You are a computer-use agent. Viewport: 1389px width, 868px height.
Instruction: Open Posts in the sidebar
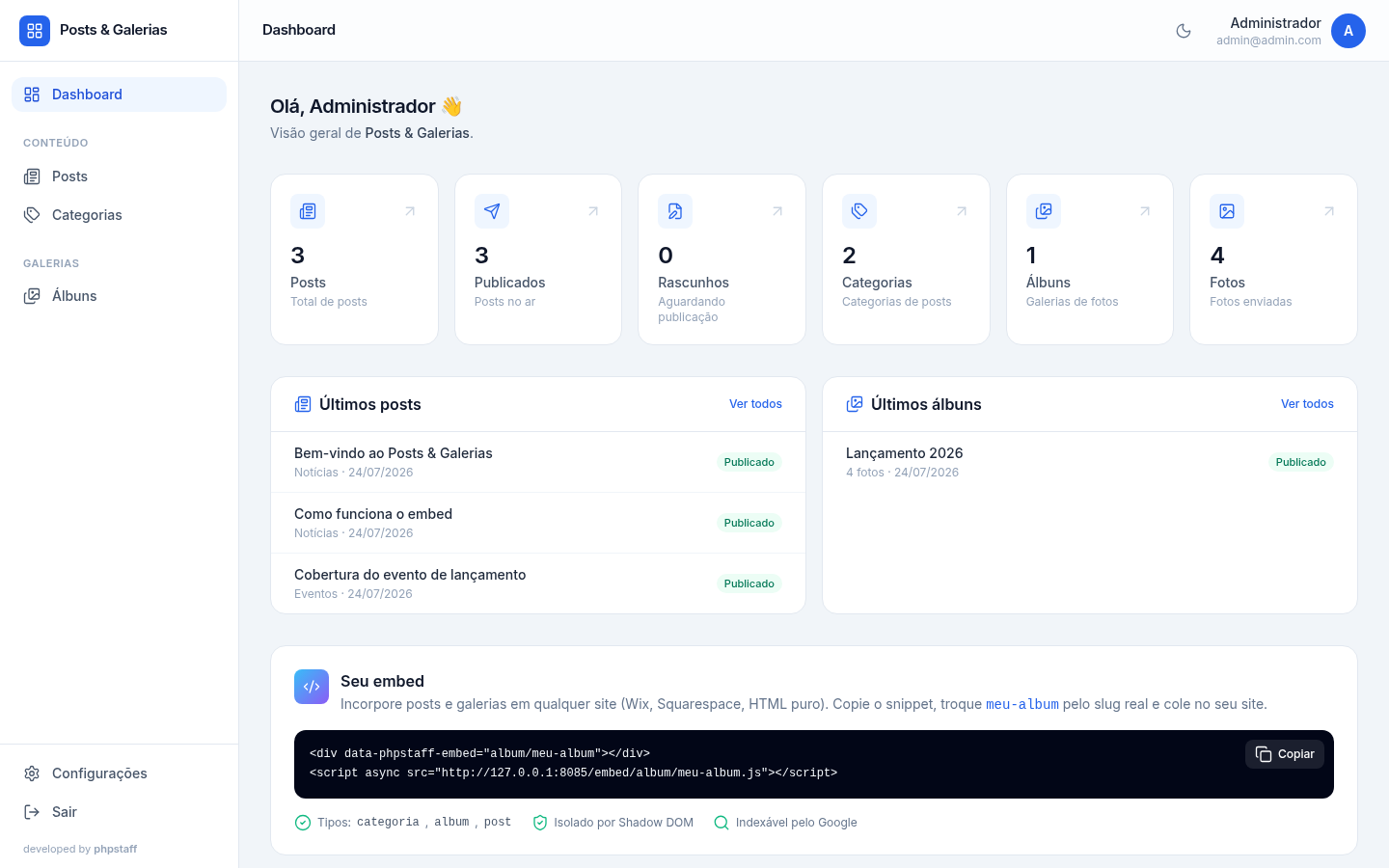click(x=119, y=176)
